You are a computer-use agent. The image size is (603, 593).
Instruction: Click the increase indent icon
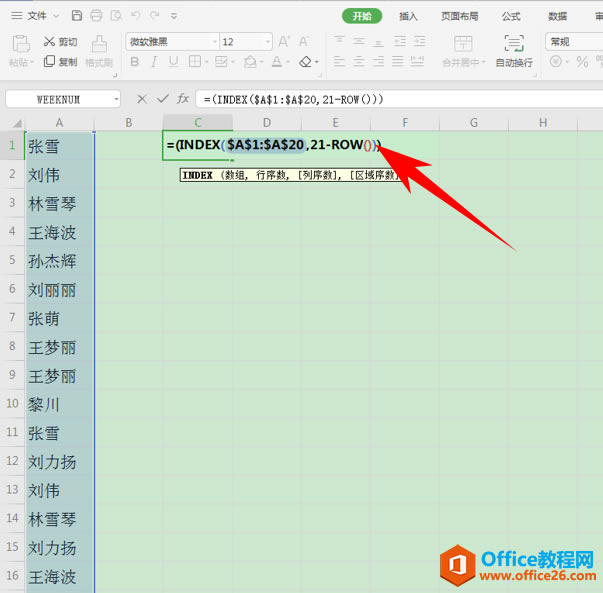(419, 41)
